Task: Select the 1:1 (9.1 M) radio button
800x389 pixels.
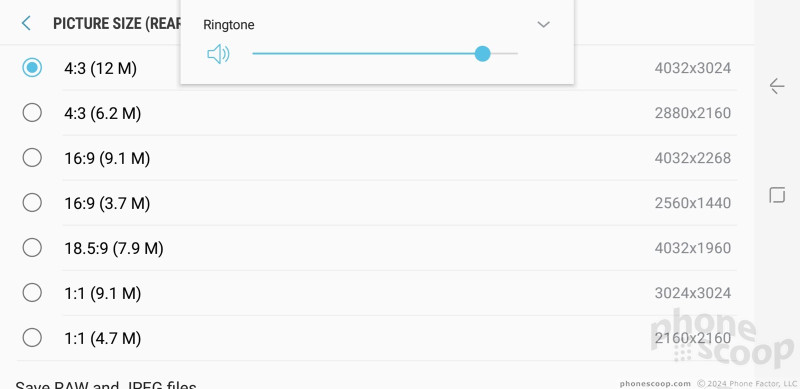Action: tap(32, 293)
